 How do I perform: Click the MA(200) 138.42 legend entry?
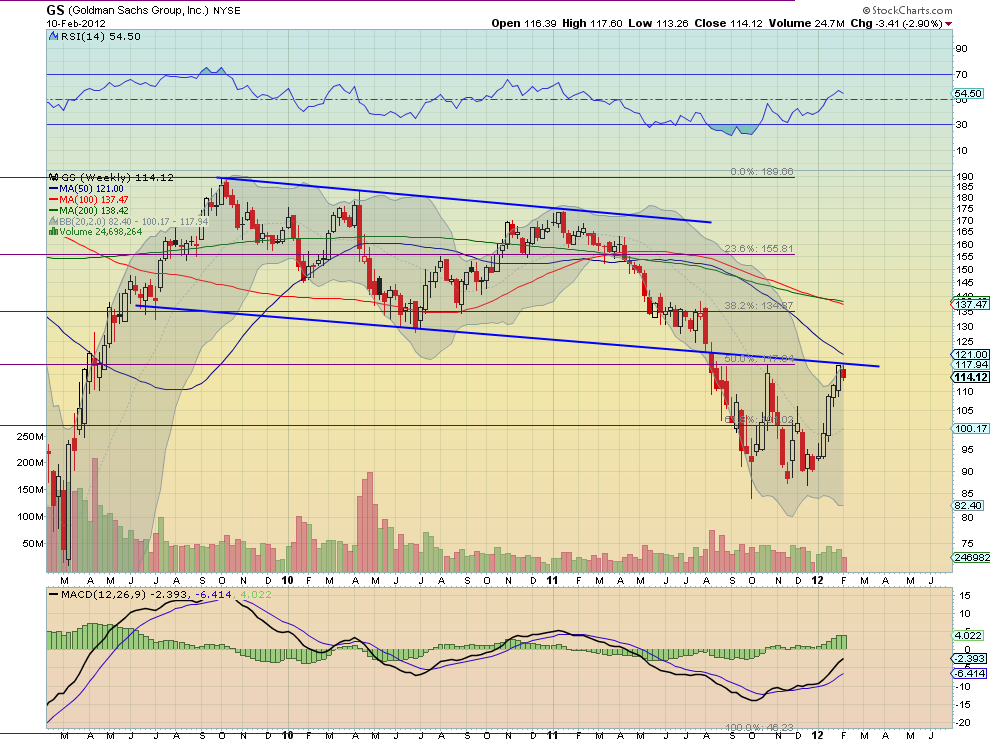pyautogui.click(x=93, y=210)
